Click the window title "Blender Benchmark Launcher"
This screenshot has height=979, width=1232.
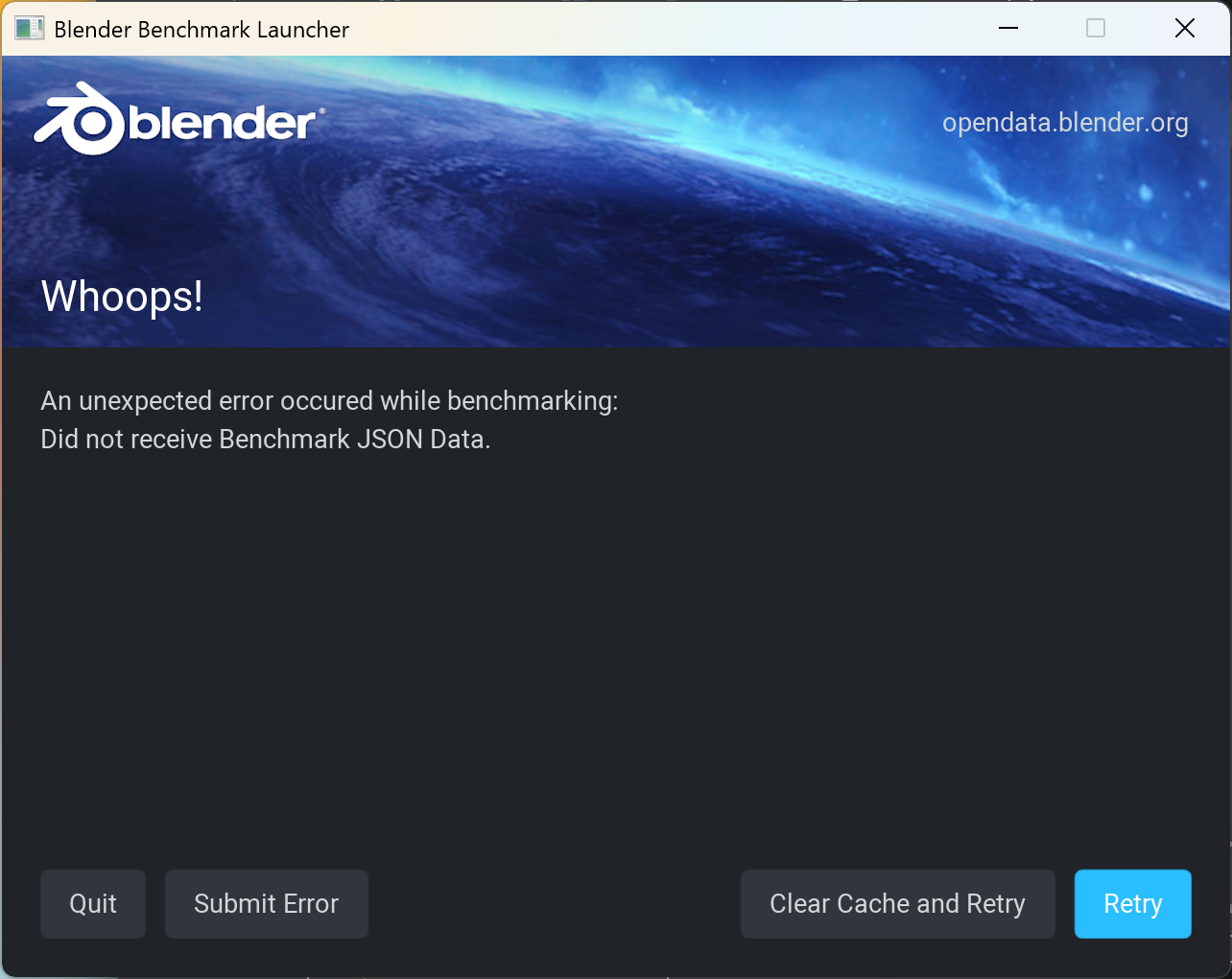coord(201,30)
